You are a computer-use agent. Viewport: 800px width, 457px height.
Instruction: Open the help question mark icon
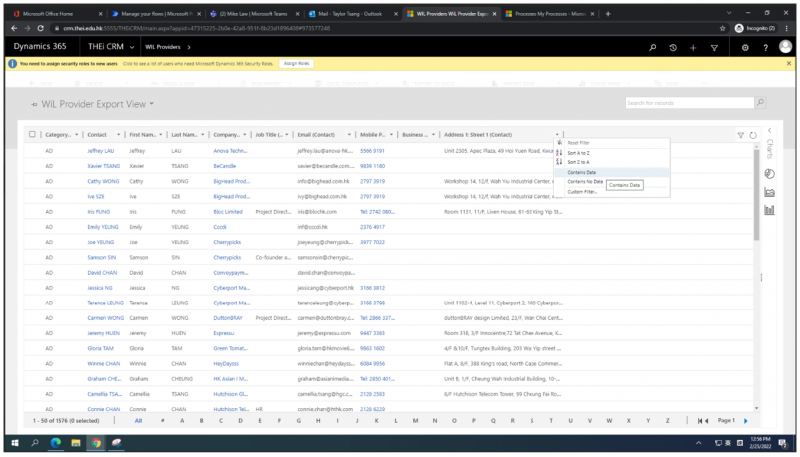click(x=765, y=47)
